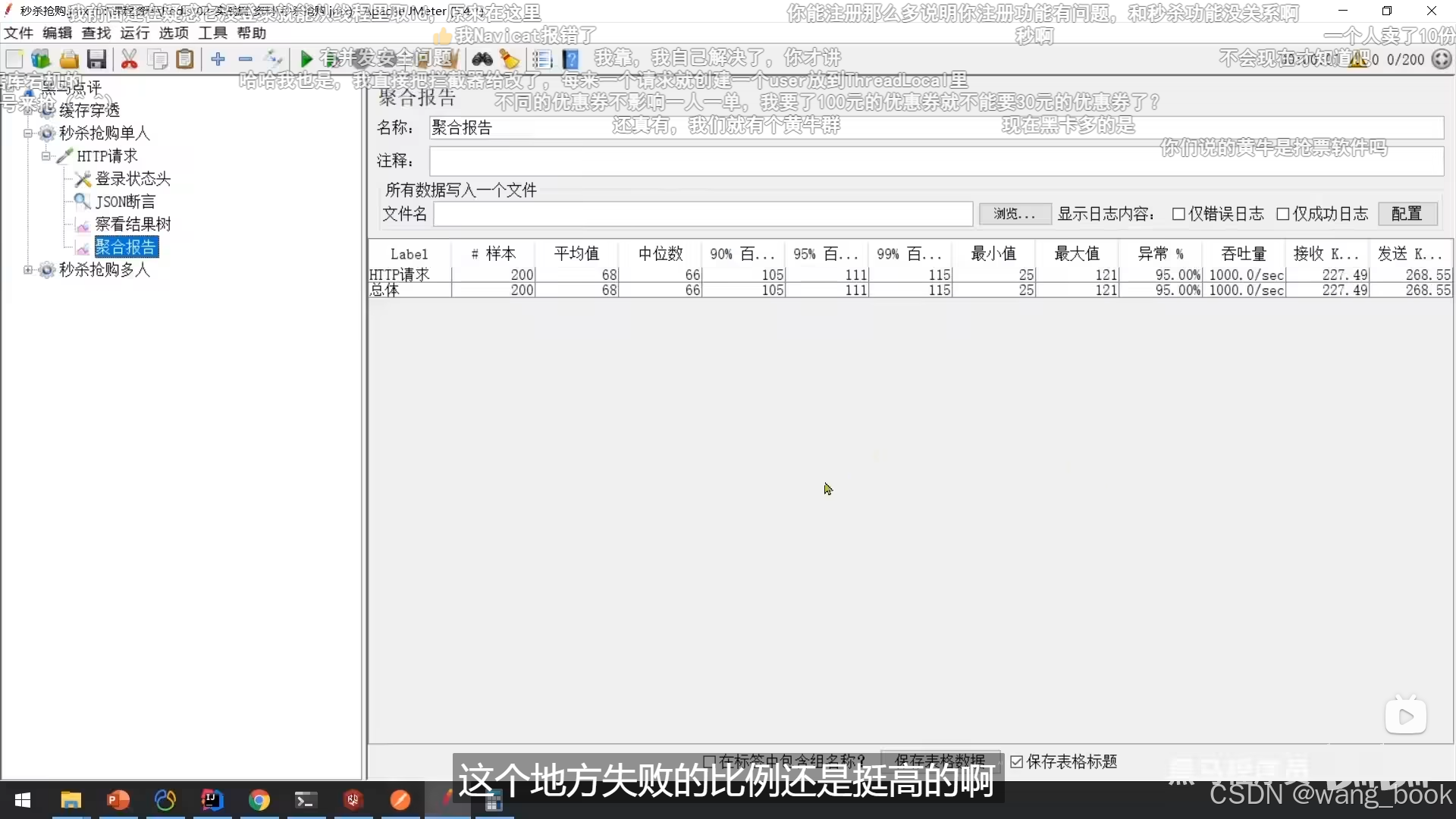
Task: Open the Templates icon in toolbar
Action: (41, 59)
